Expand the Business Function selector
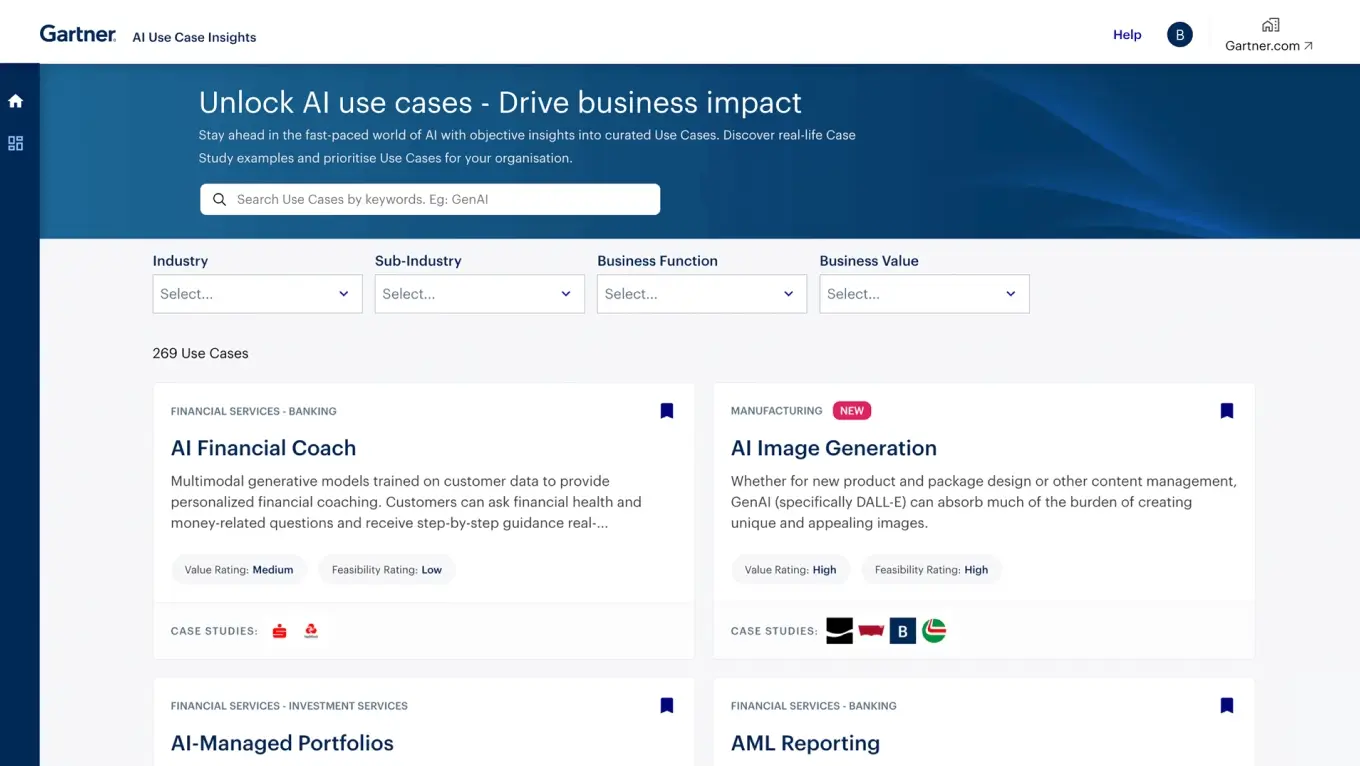This screenshot has width=1360, height=766. click(x=701, y=293)
